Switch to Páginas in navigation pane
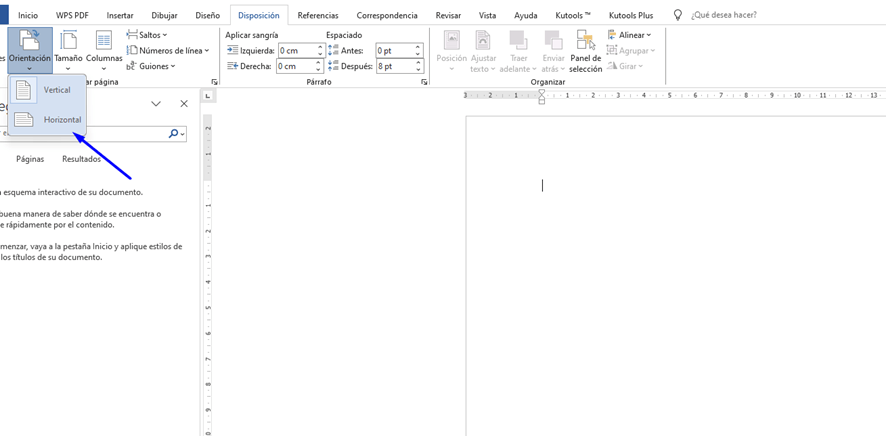This screenshot has height=436, width=886. [30, 159]
